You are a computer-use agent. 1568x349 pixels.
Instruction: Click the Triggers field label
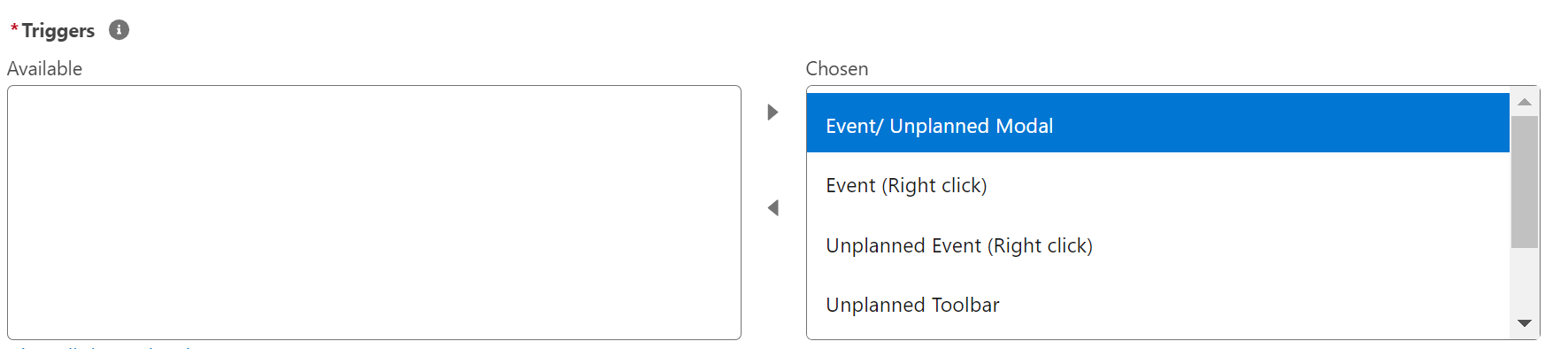58,31
